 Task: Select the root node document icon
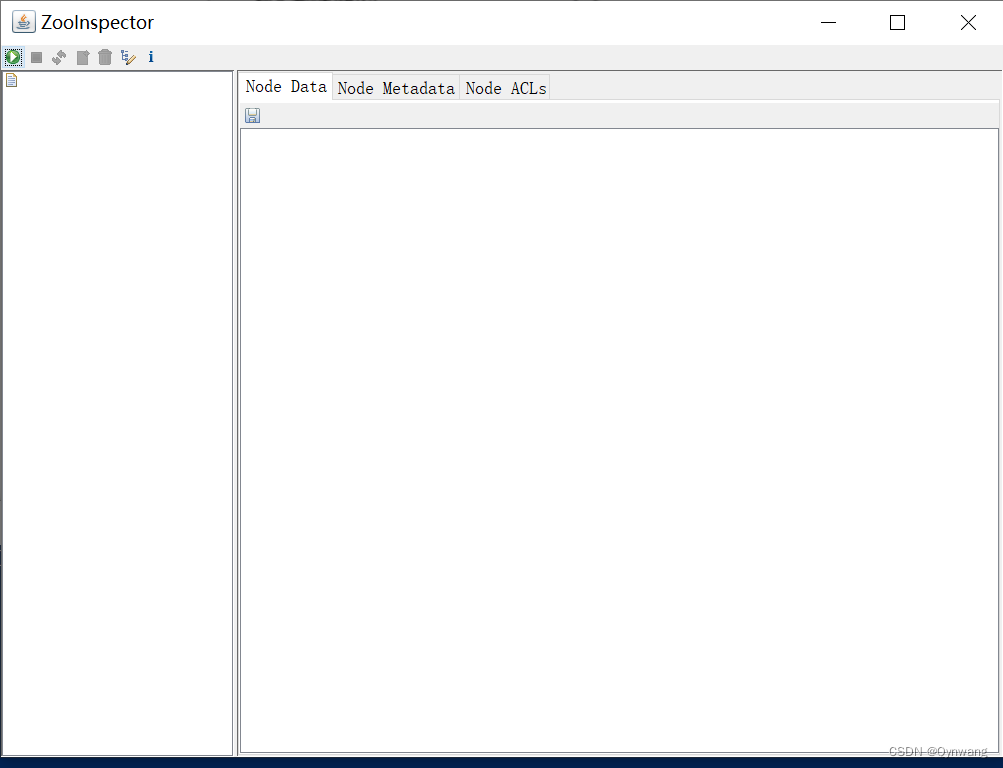[12, 80]
